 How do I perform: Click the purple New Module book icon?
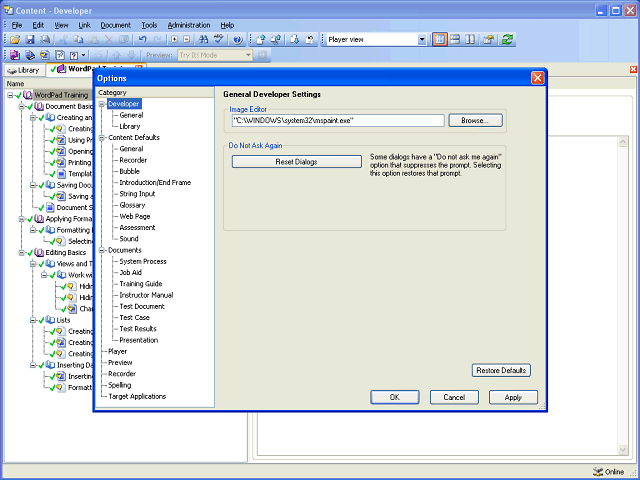coord(15,55)
